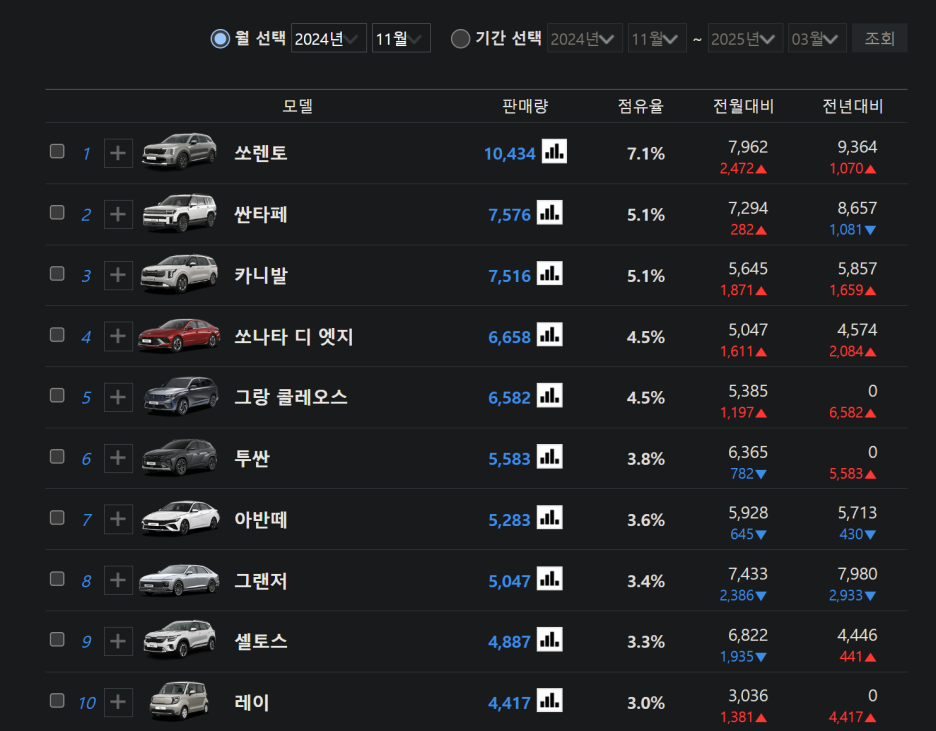
Task: Expand 그랑 콜레오스 row plus button
Action: (118, 397)
